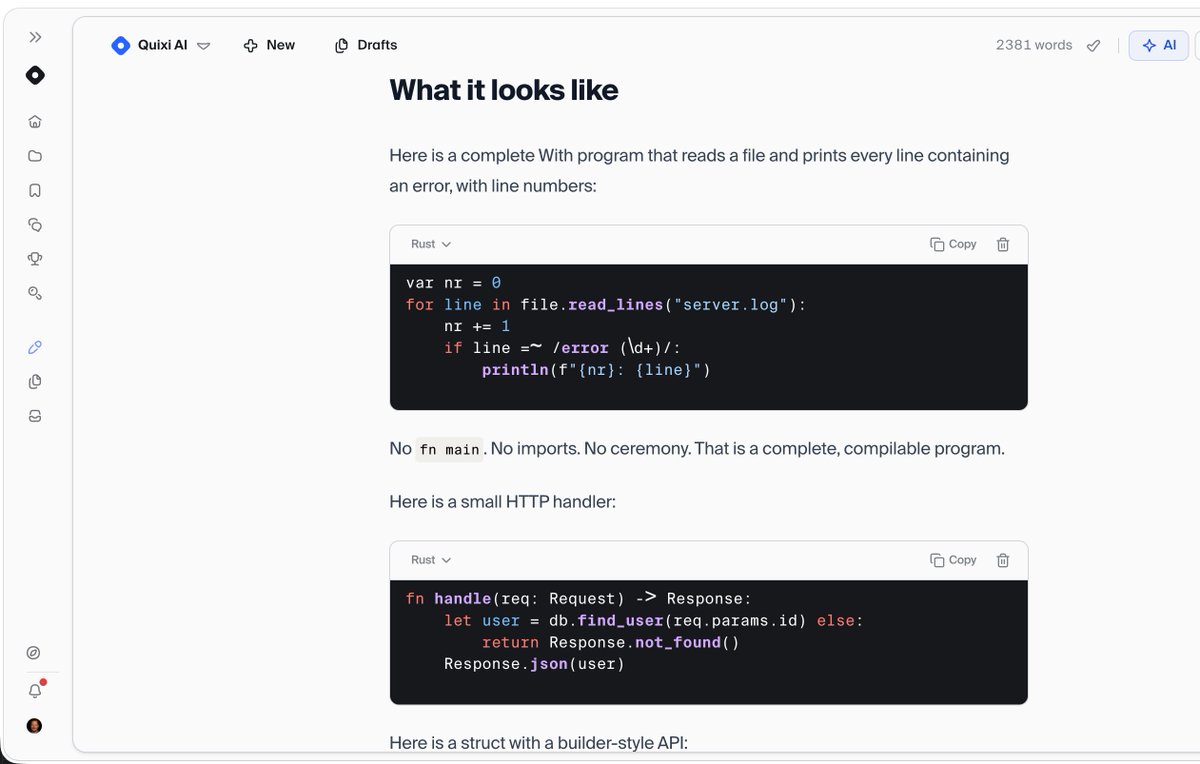Open the key icon in sidebar
The height and width of the screenshot is (764, 1200).
[35, 292]
